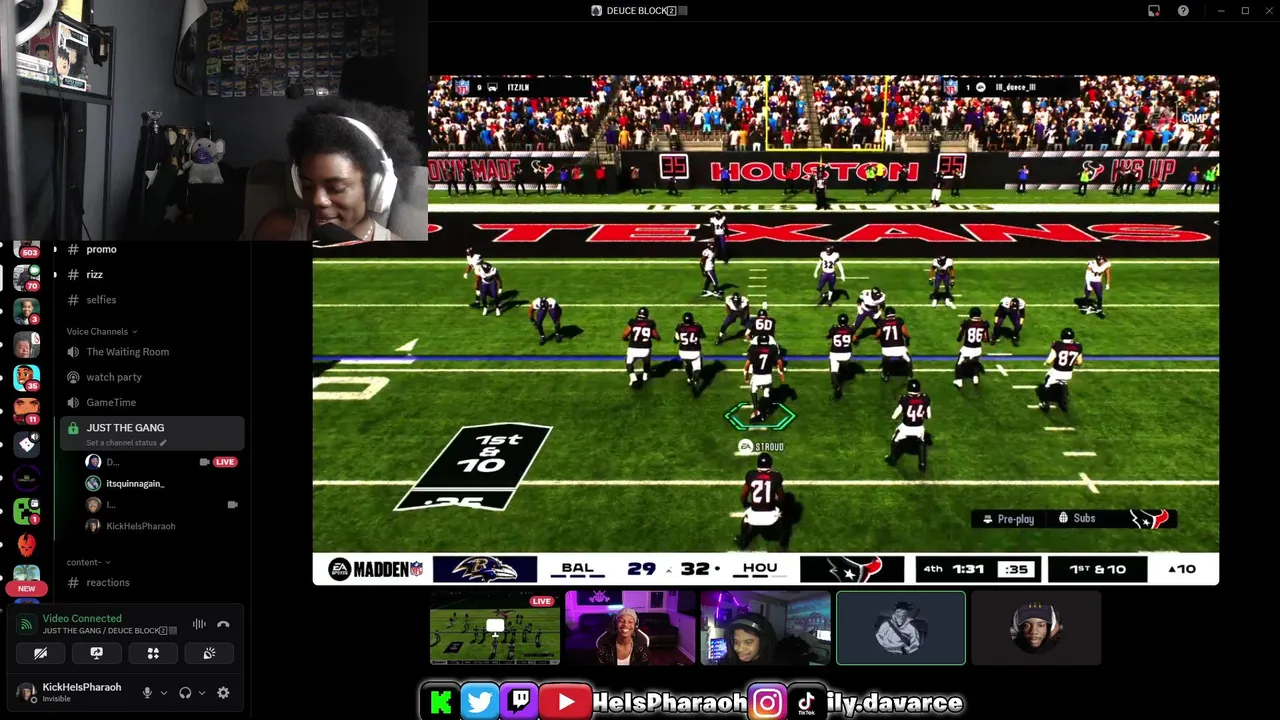
Task: Mute the microphone
Action: (x=147, y=692)
